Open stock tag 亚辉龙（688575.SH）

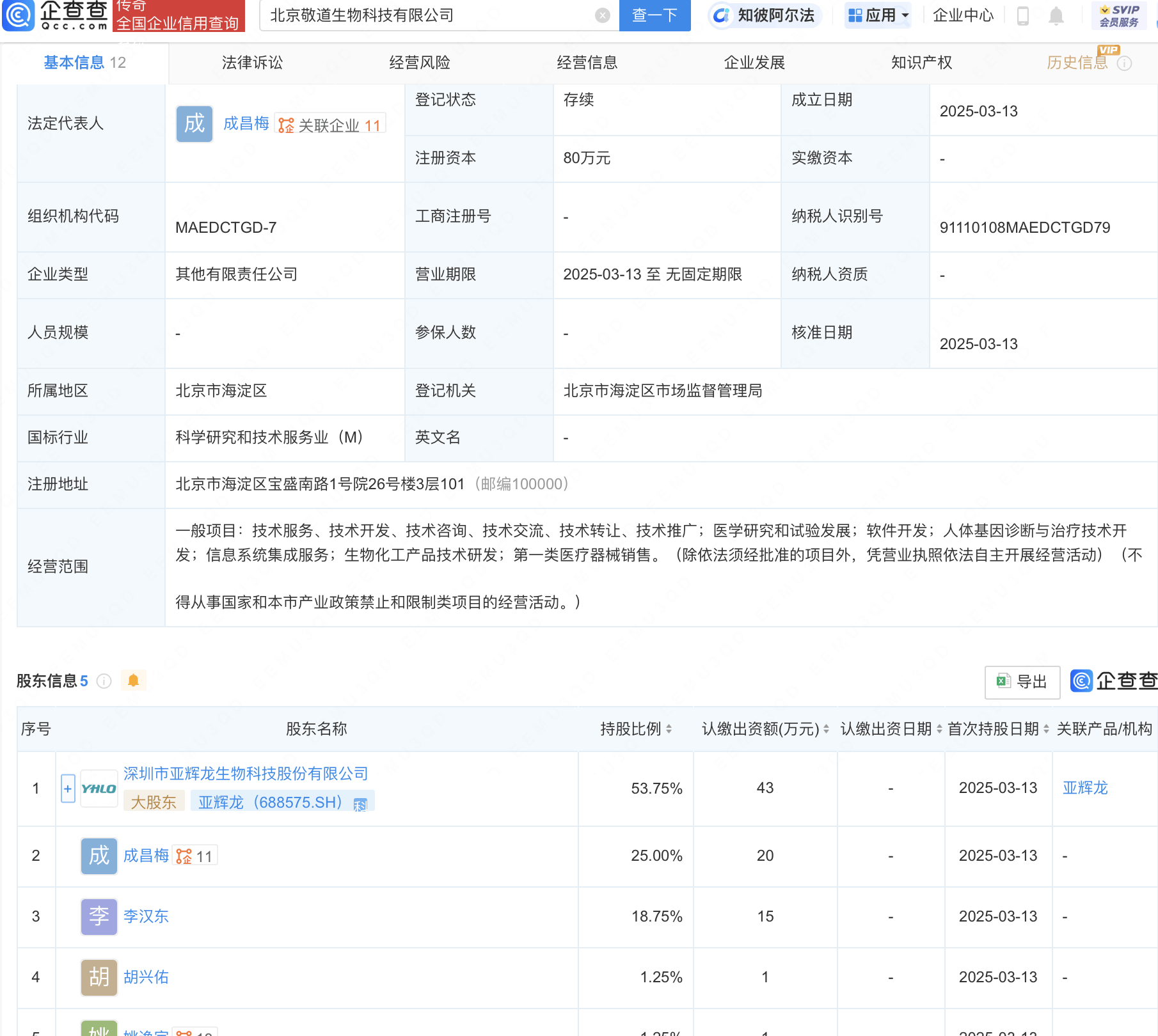coord(282,802)
